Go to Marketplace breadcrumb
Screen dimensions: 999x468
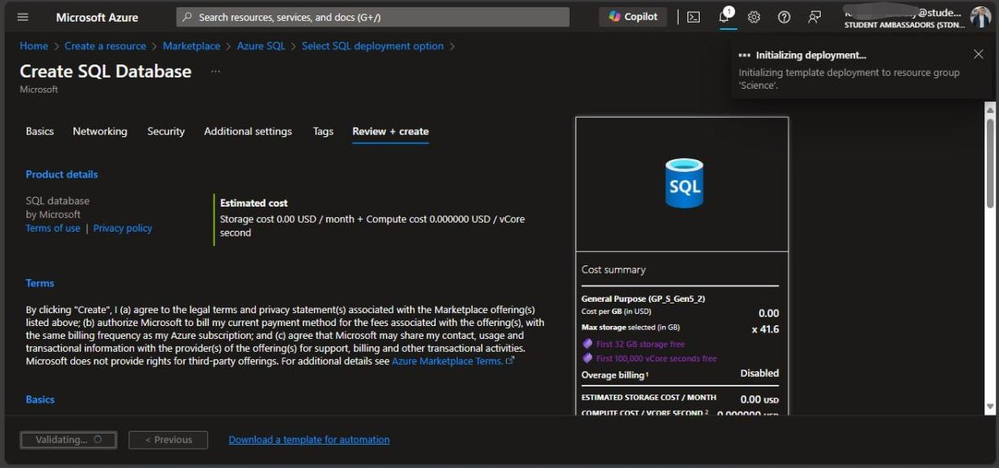pyautogui.click(x=191, y=46)
